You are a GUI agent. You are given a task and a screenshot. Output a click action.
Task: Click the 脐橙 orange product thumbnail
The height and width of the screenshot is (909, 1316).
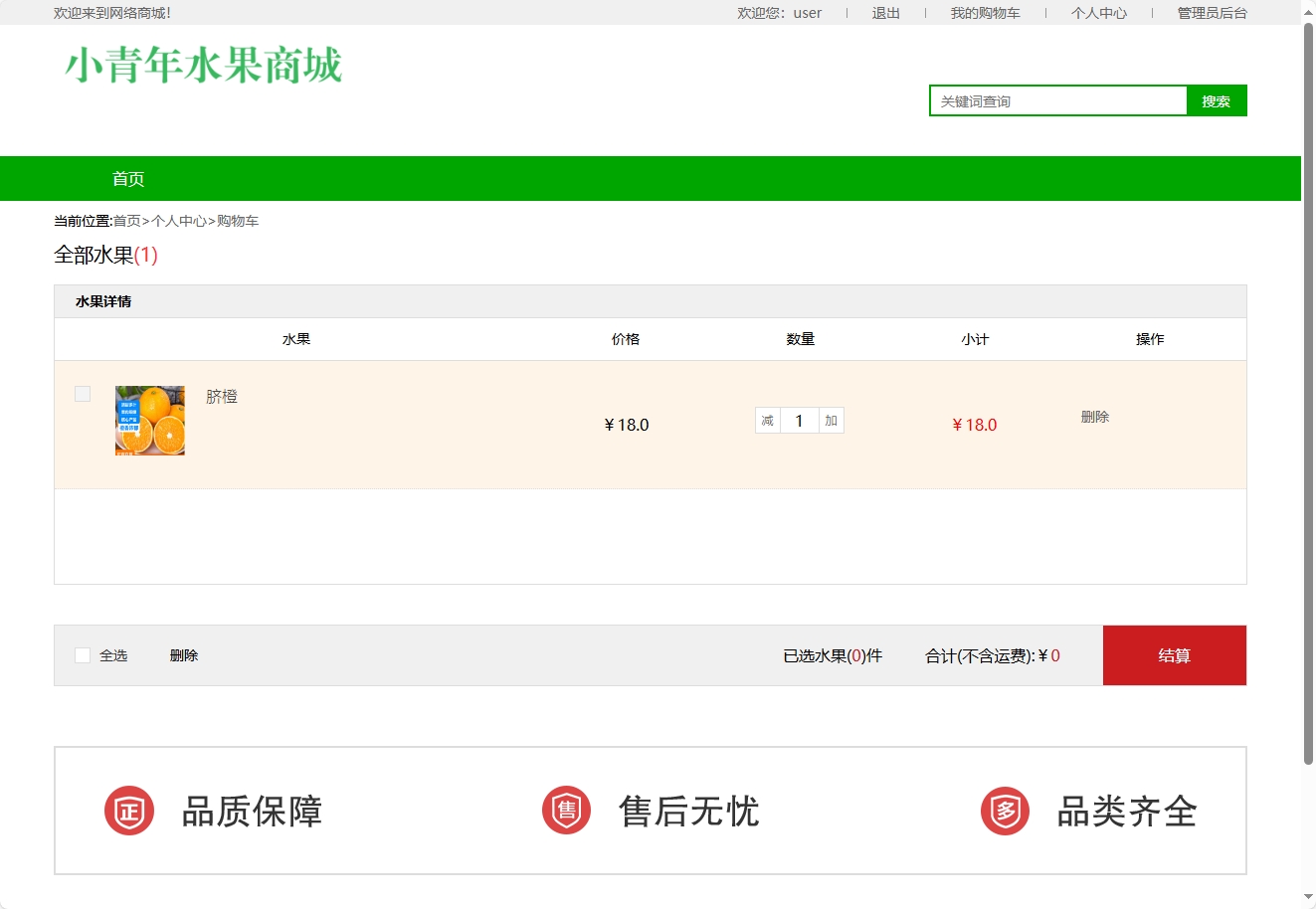coord(149,420)
